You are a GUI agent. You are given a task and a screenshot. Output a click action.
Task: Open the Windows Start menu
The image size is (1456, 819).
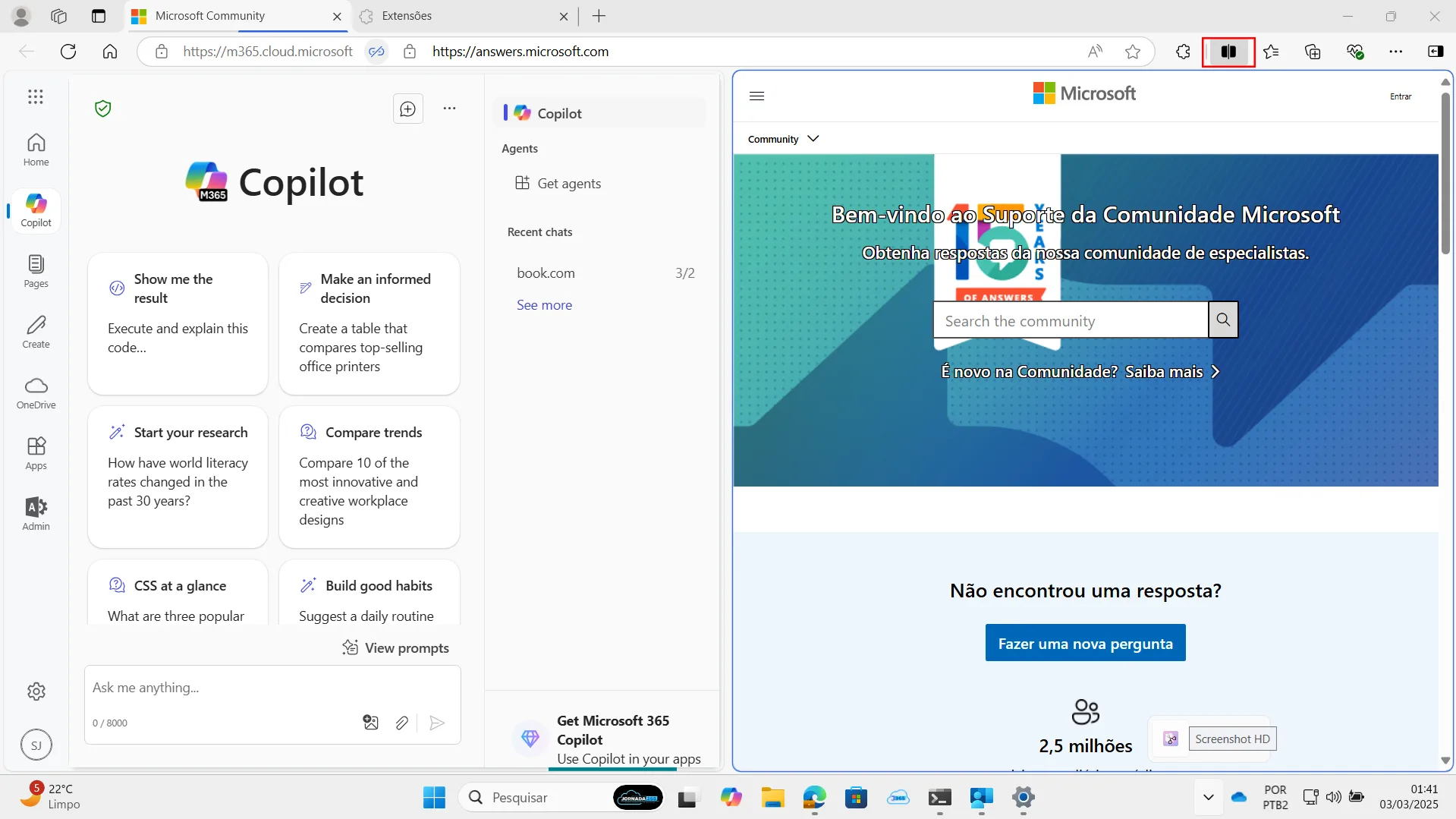[434, 798]
